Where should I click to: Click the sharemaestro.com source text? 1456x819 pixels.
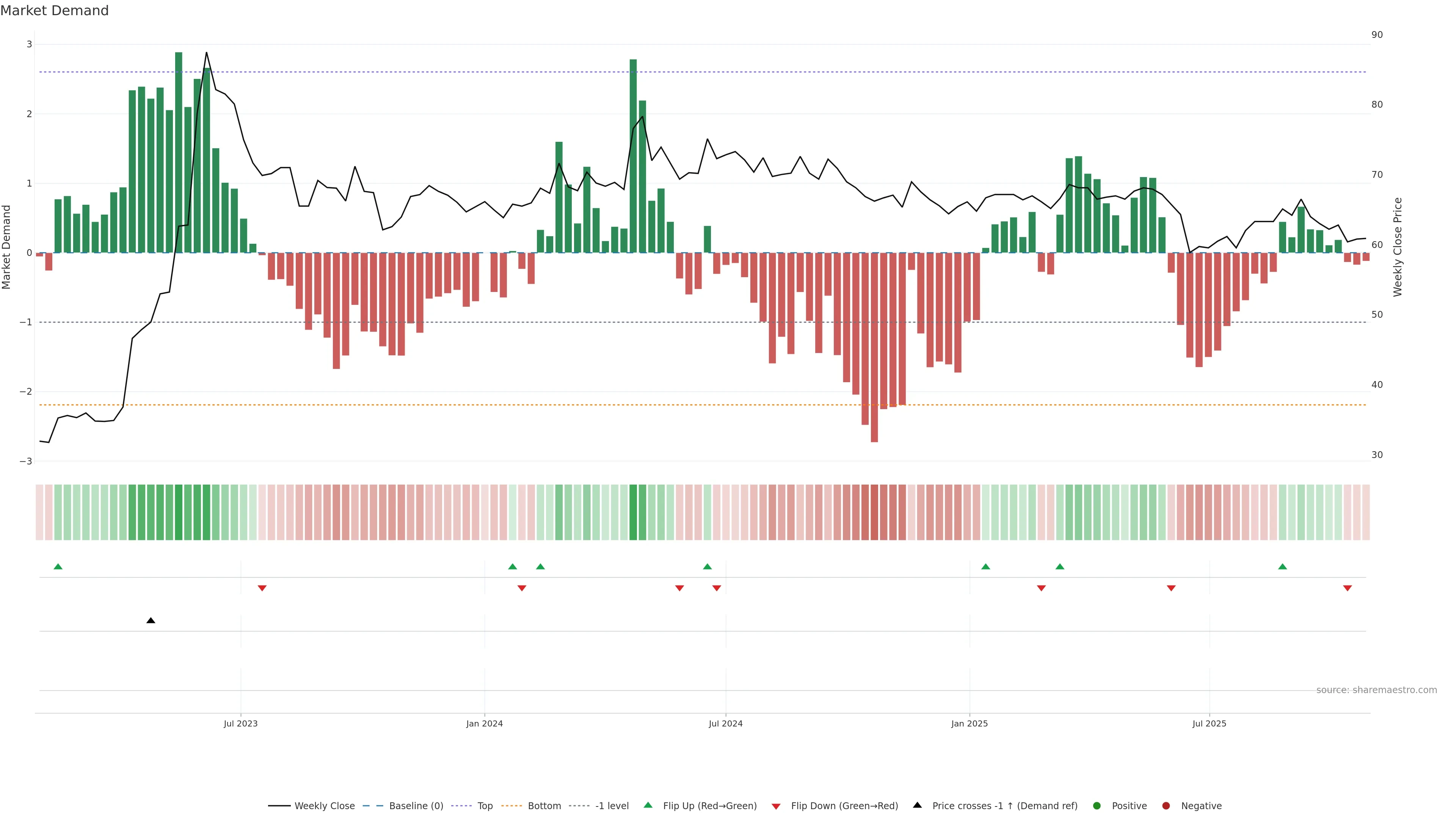[1376, 690]
